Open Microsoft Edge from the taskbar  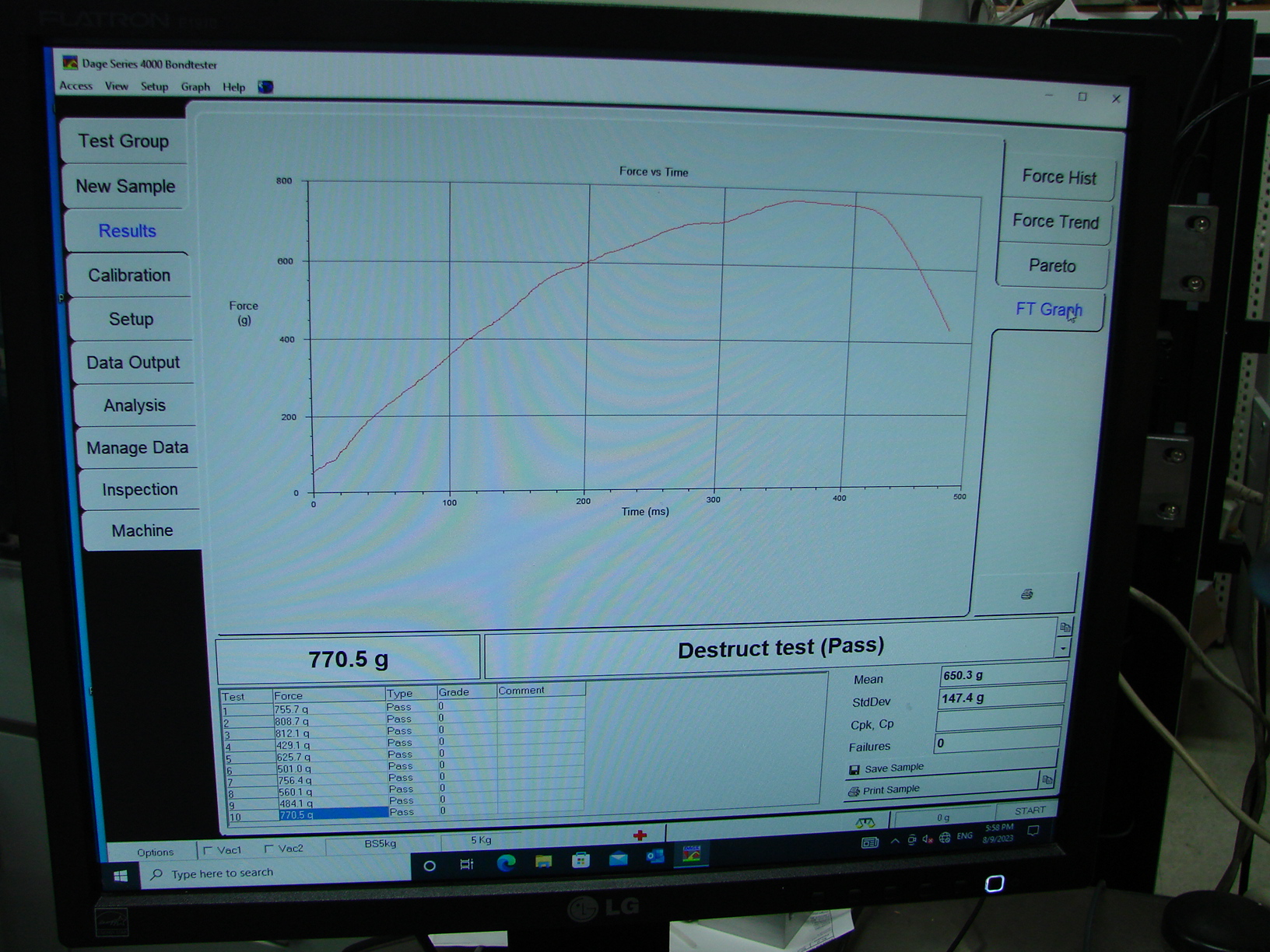pyautogui.click(x=506, y=862)
